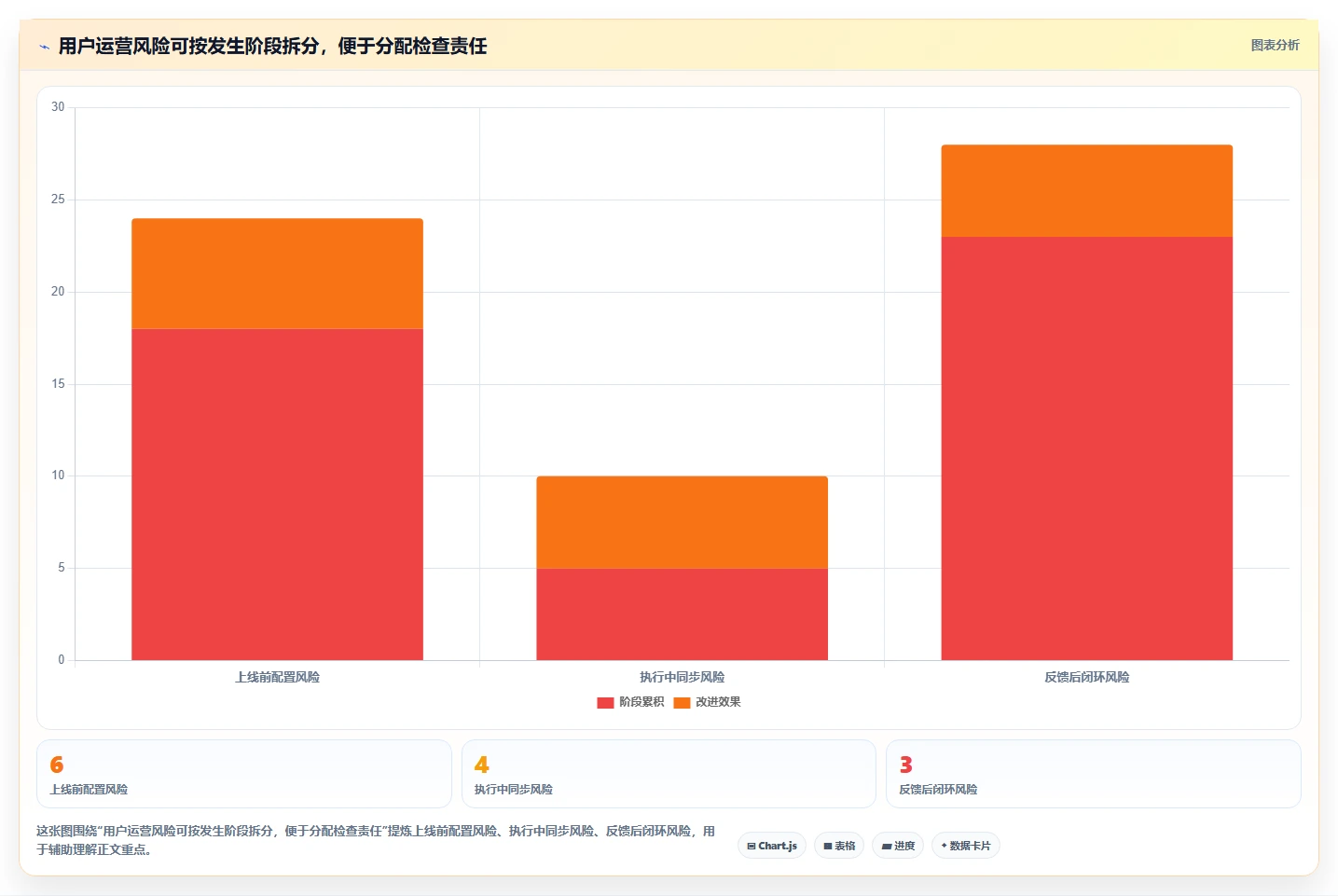Screen dimensions: 1338x896
Task: Click the orange bar segment for 执行中同步风险
Action: (x=682, y=522)
